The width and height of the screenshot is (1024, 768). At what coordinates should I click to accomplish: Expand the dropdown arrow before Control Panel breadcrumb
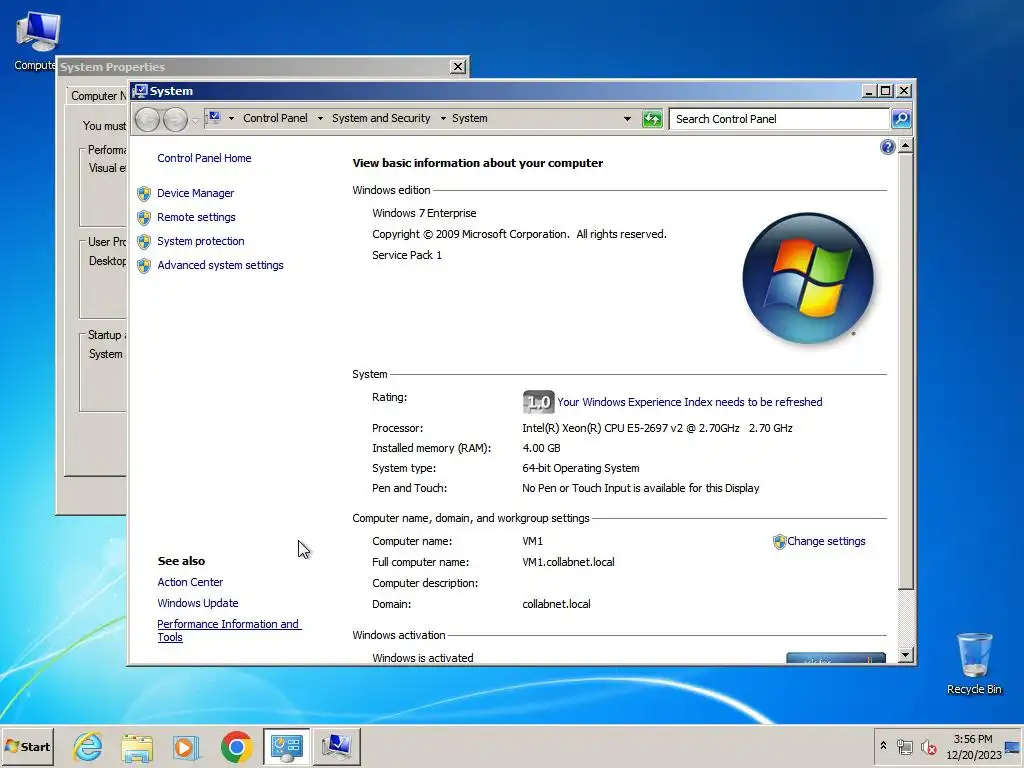point(231,119)
